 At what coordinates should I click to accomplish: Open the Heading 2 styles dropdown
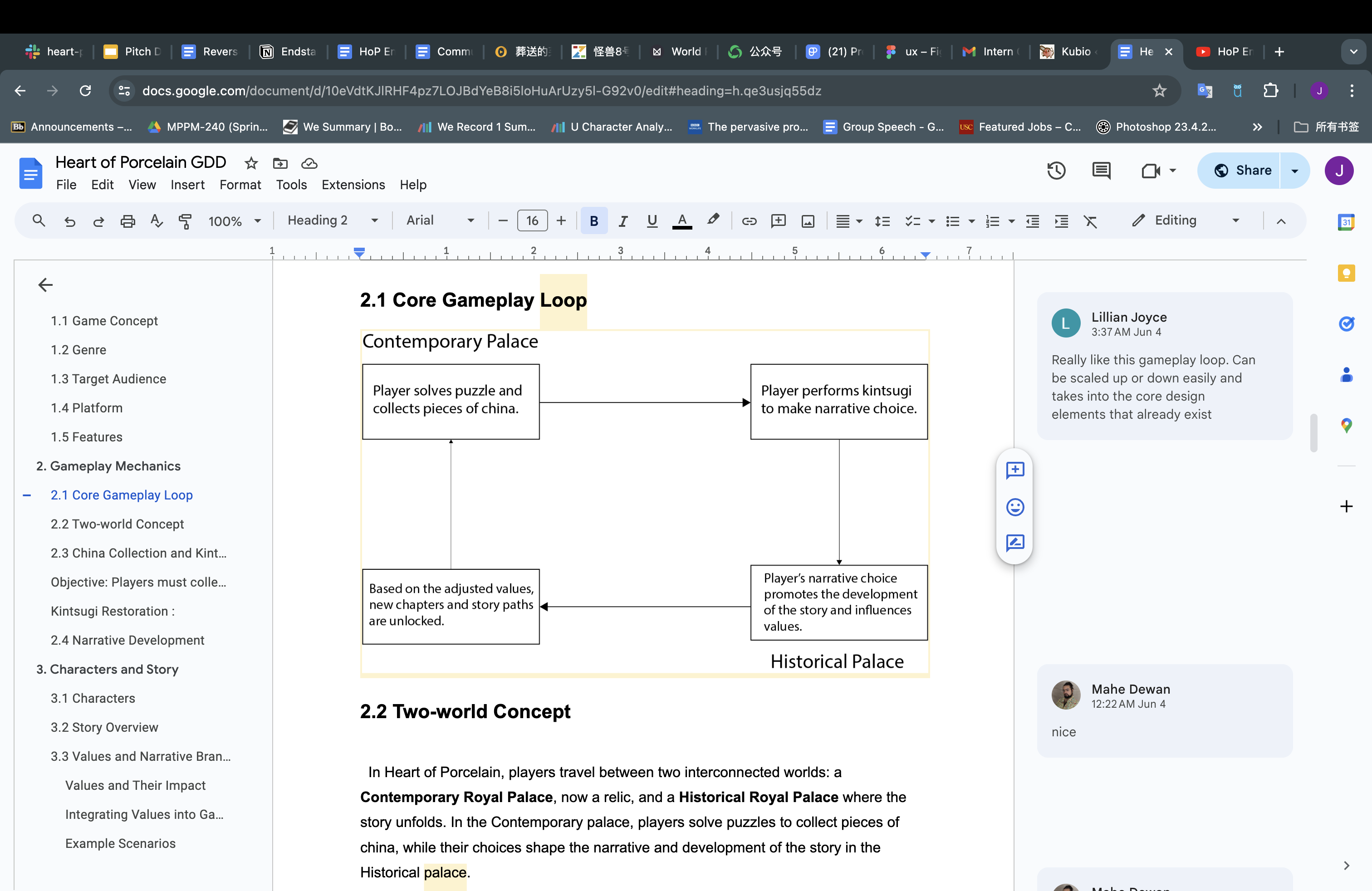[333, 220]
